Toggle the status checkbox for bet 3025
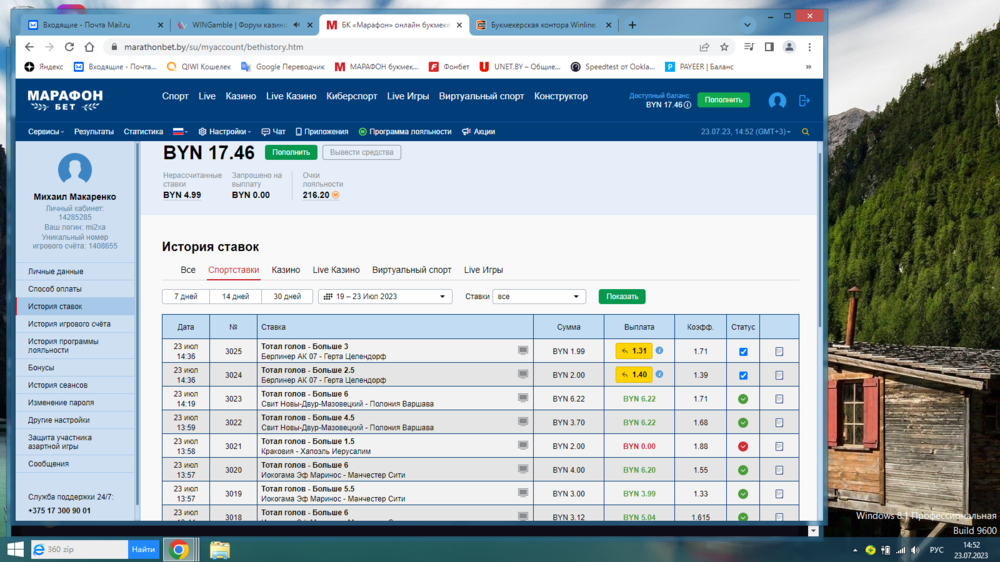The image size is (1000, 562). (742, 352)
